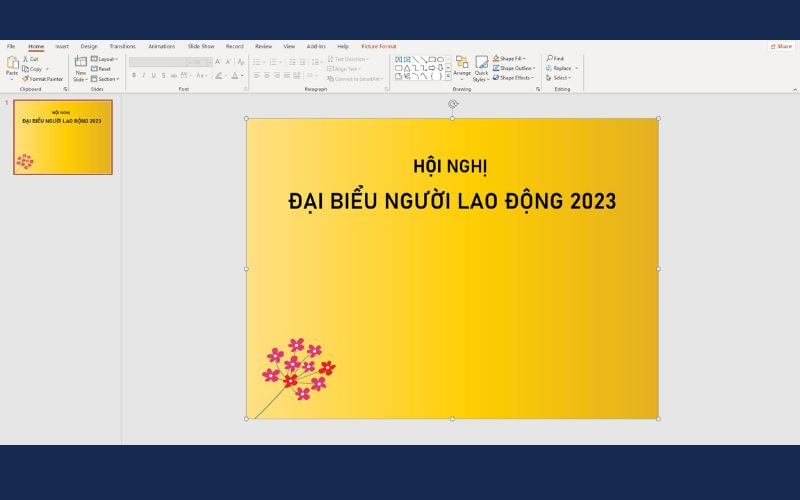Select the line shape in gallery
The height and width of the screenshot is (500, 800).
(x=415, y=60)
